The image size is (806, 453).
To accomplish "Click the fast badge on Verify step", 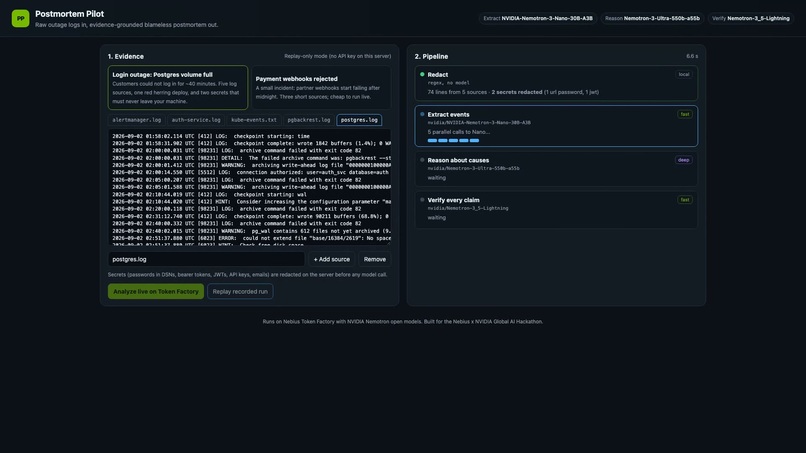I will click(685, 200).
